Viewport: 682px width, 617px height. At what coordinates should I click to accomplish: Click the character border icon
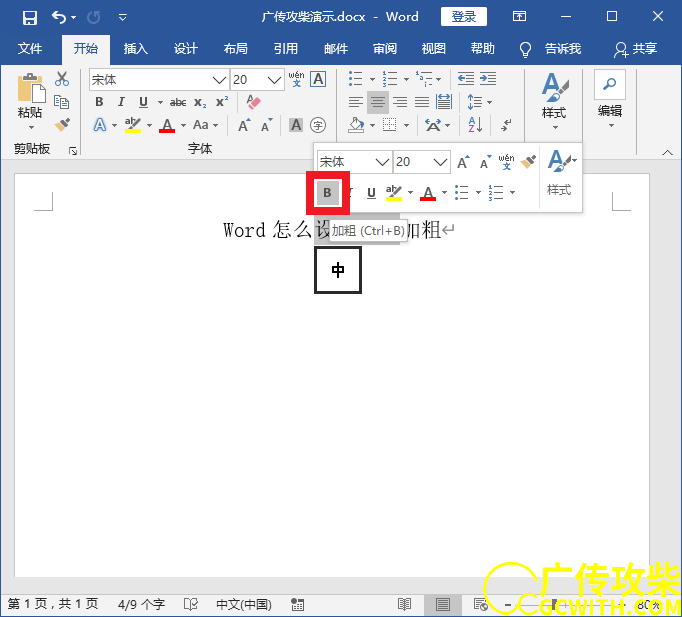318,79
